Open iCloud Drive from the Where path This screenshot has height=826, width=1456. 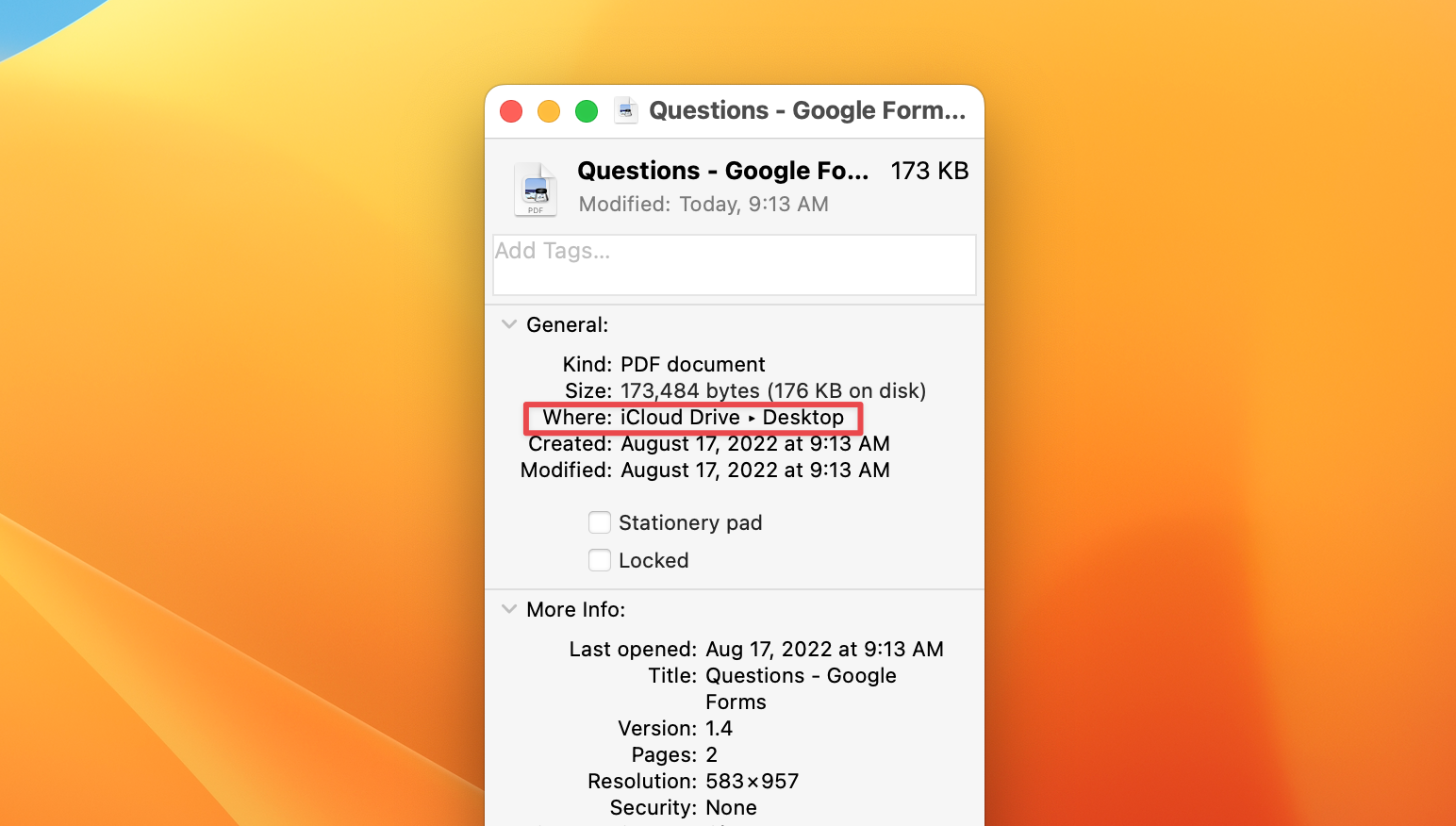(x=681, y=417)
